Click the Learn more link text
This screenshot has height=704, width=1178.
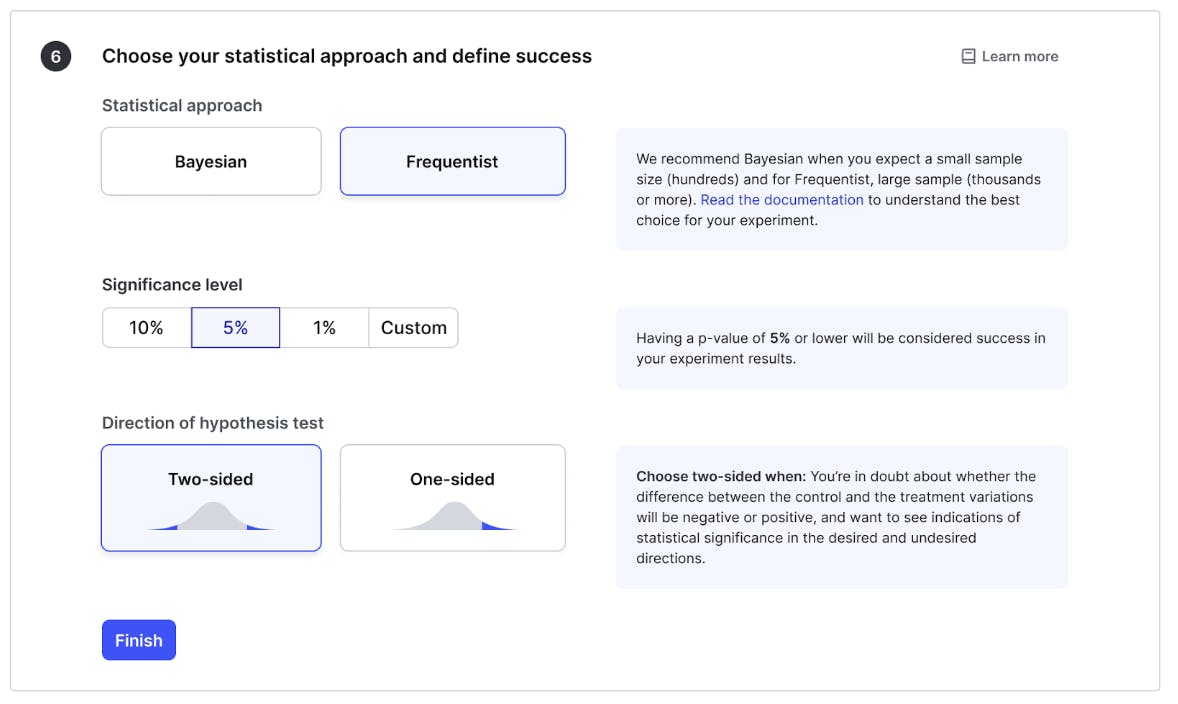1020,57
